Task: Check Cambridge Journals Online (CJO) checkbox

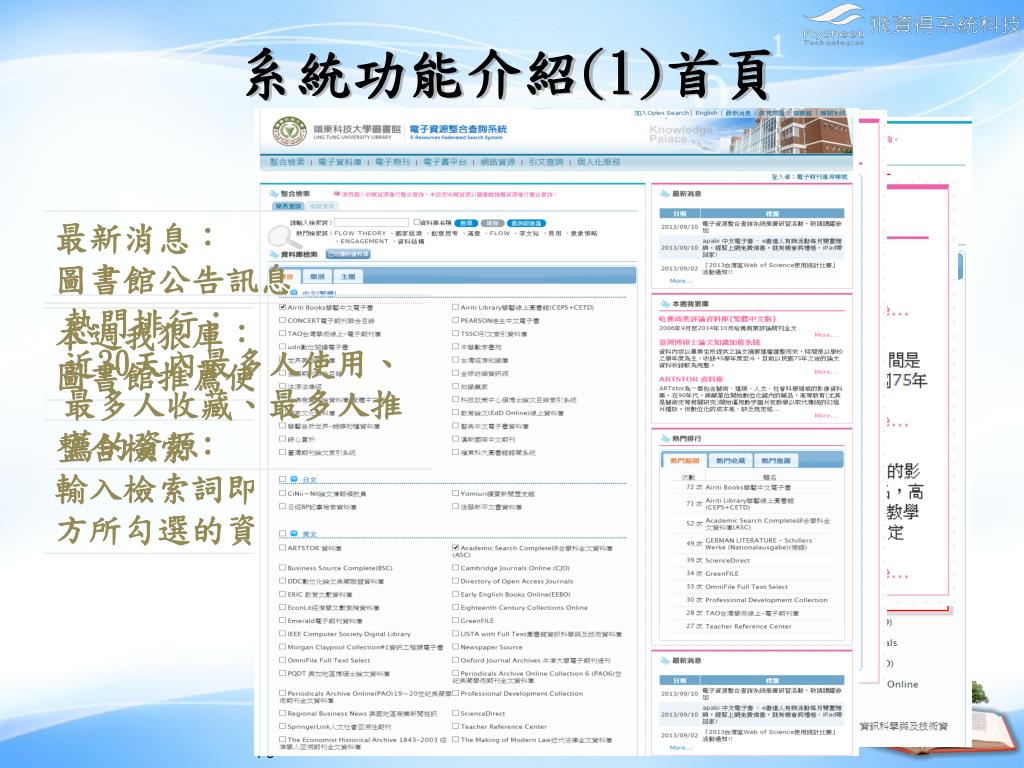Action: point(455,568)
